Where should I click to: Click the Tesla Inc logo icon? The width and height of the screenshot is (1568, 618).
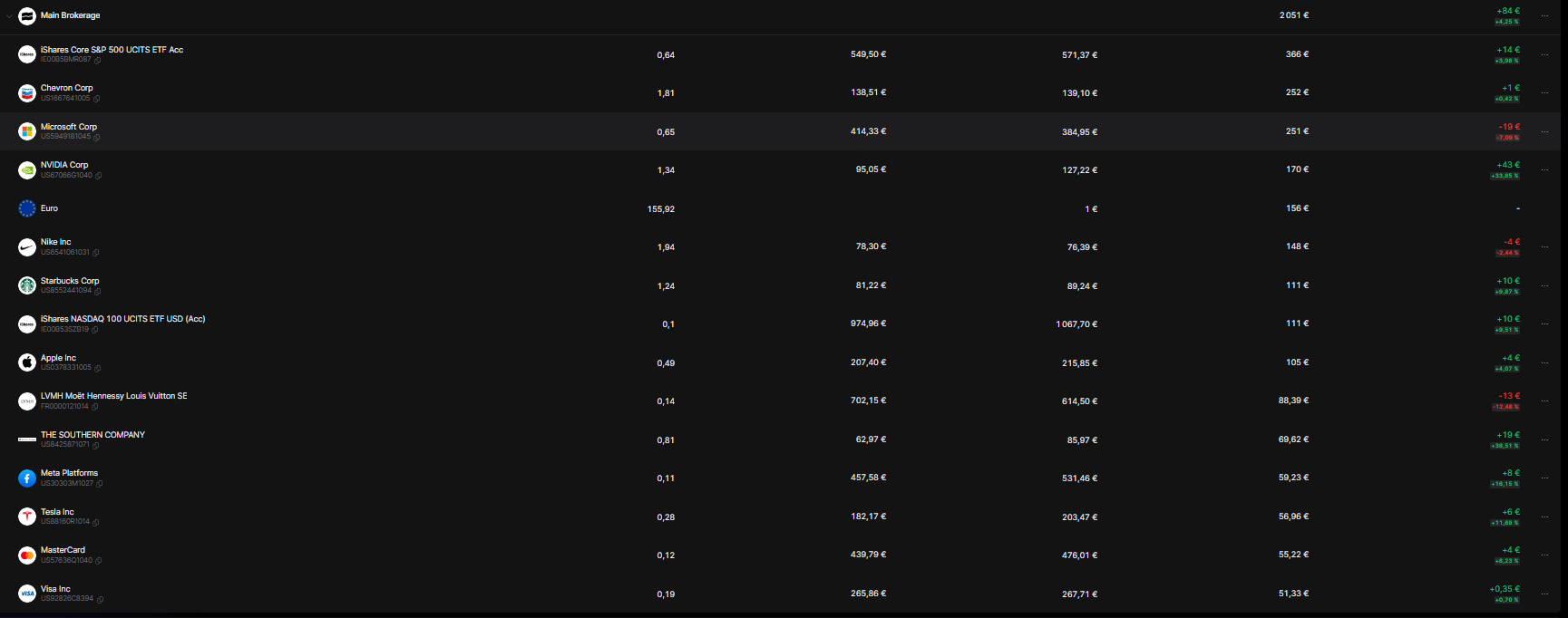point(27,517)
